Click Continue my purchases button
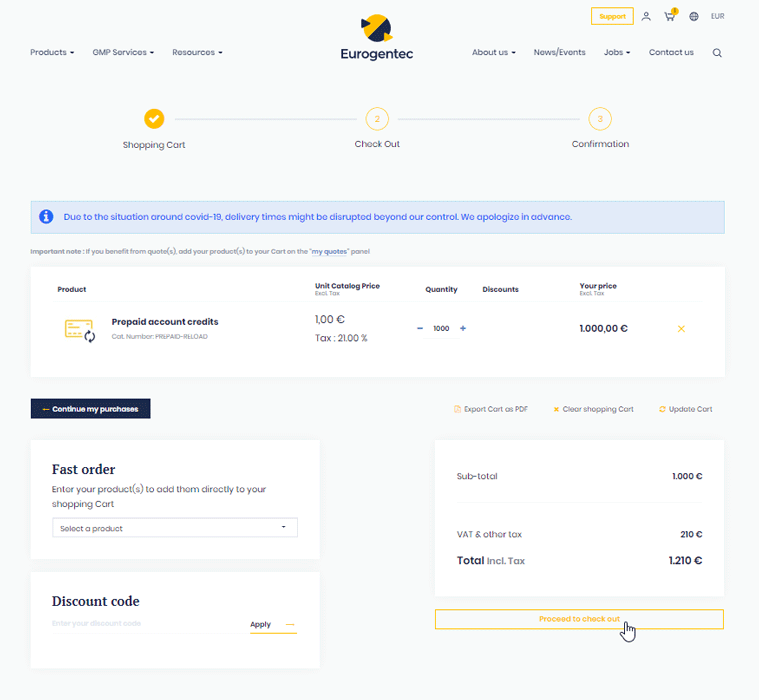 (x=91, y=409)
